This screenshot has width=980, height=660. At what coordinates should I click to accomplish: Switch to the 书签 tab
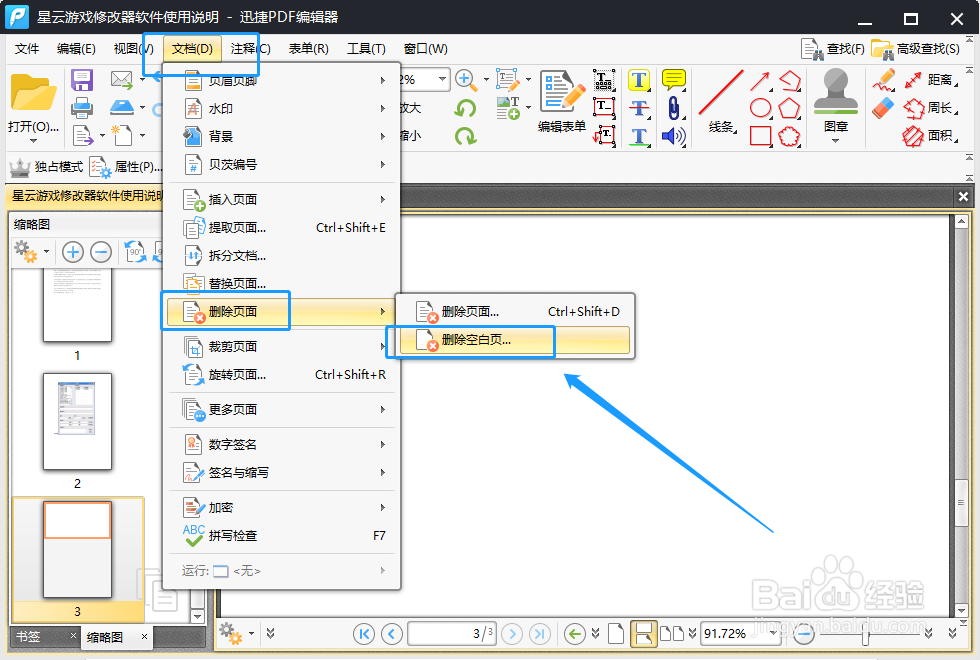[28, 636]
